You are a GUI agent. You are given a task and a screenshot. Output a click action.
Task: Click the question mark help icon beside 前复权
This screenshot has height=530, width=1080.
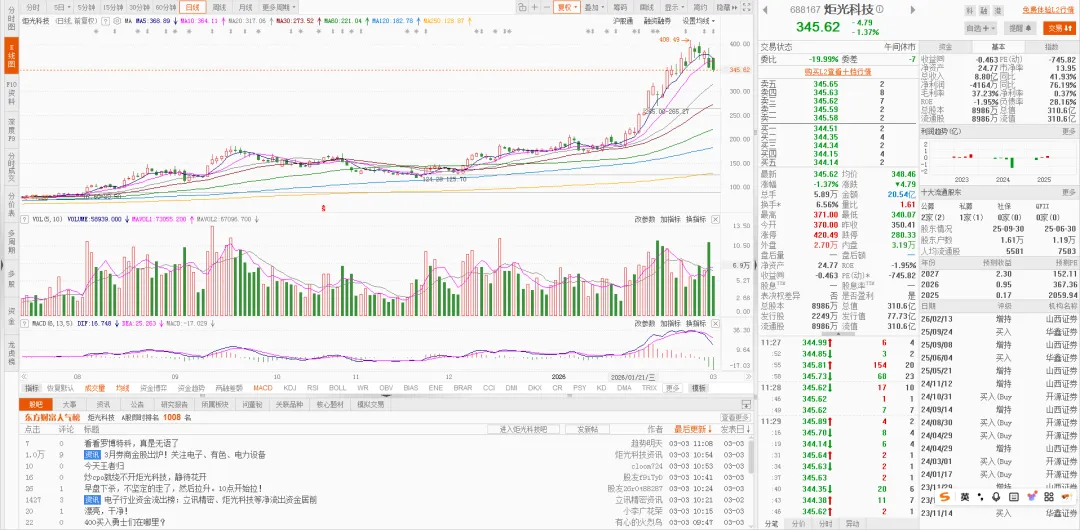pos(105,21)
